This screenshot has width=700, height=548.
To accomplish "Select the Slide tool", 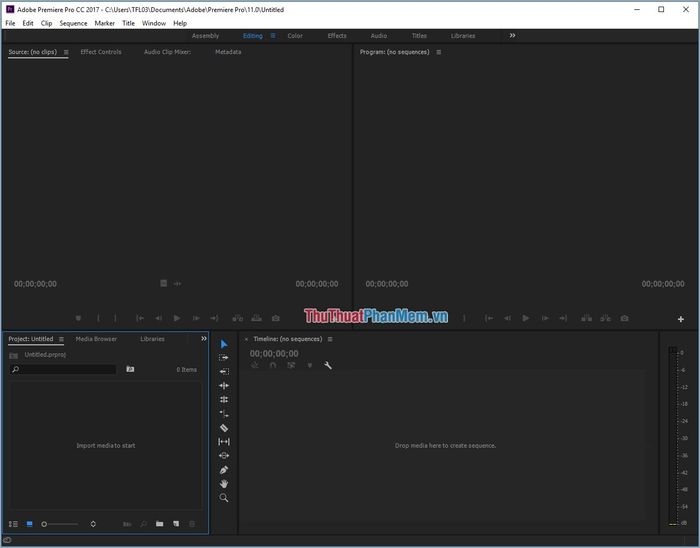I will point(224,455).
